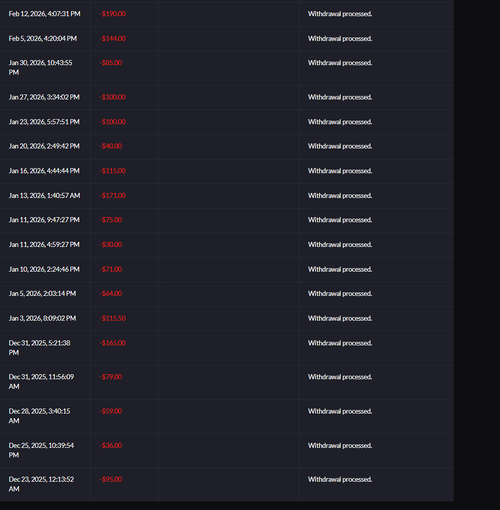Viewport: 500px width, 510px height.
Task: Click the Jan 23, 2026 5:57:51 PM date
Action: pyautogui.click(x=44, y=122)
